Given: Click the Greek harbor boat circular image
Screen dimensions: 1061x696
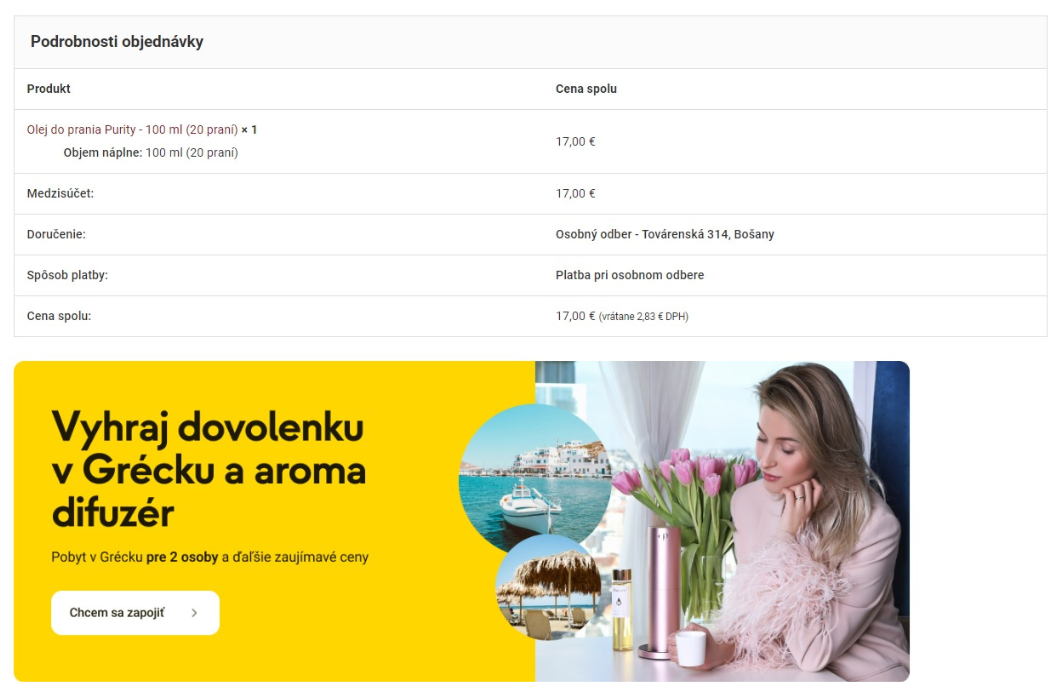Looking at the screenshot, I should click(535, 476).
